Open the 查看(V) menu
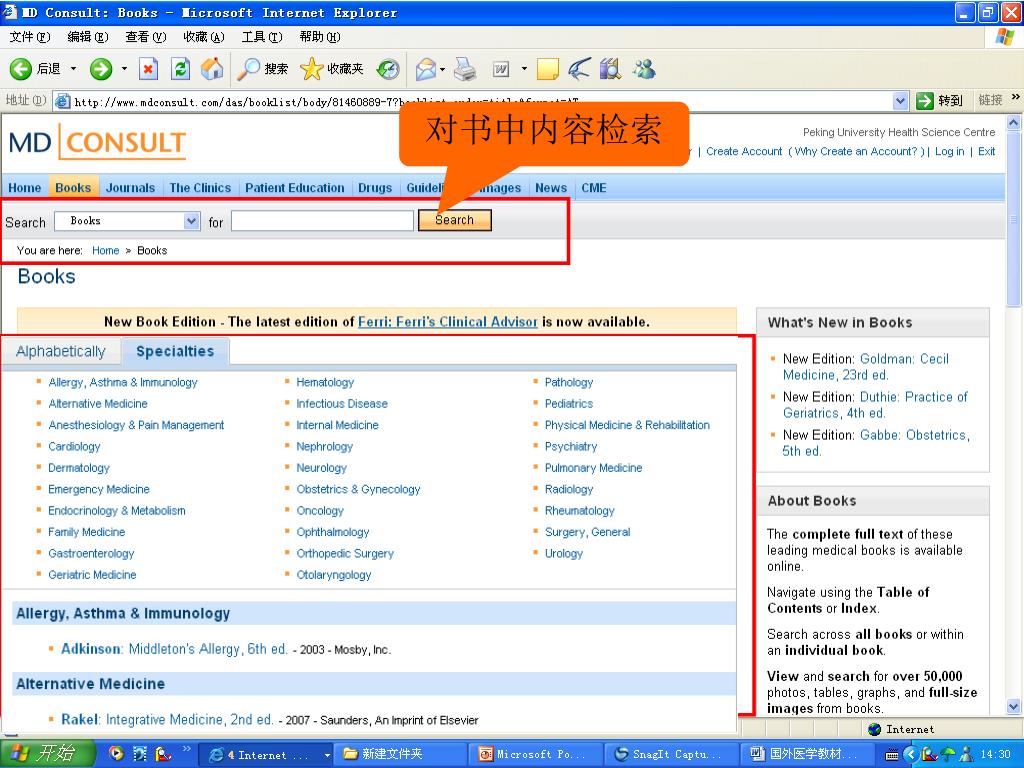Viewport: 1024px width, 768px height. click(146, 37)
